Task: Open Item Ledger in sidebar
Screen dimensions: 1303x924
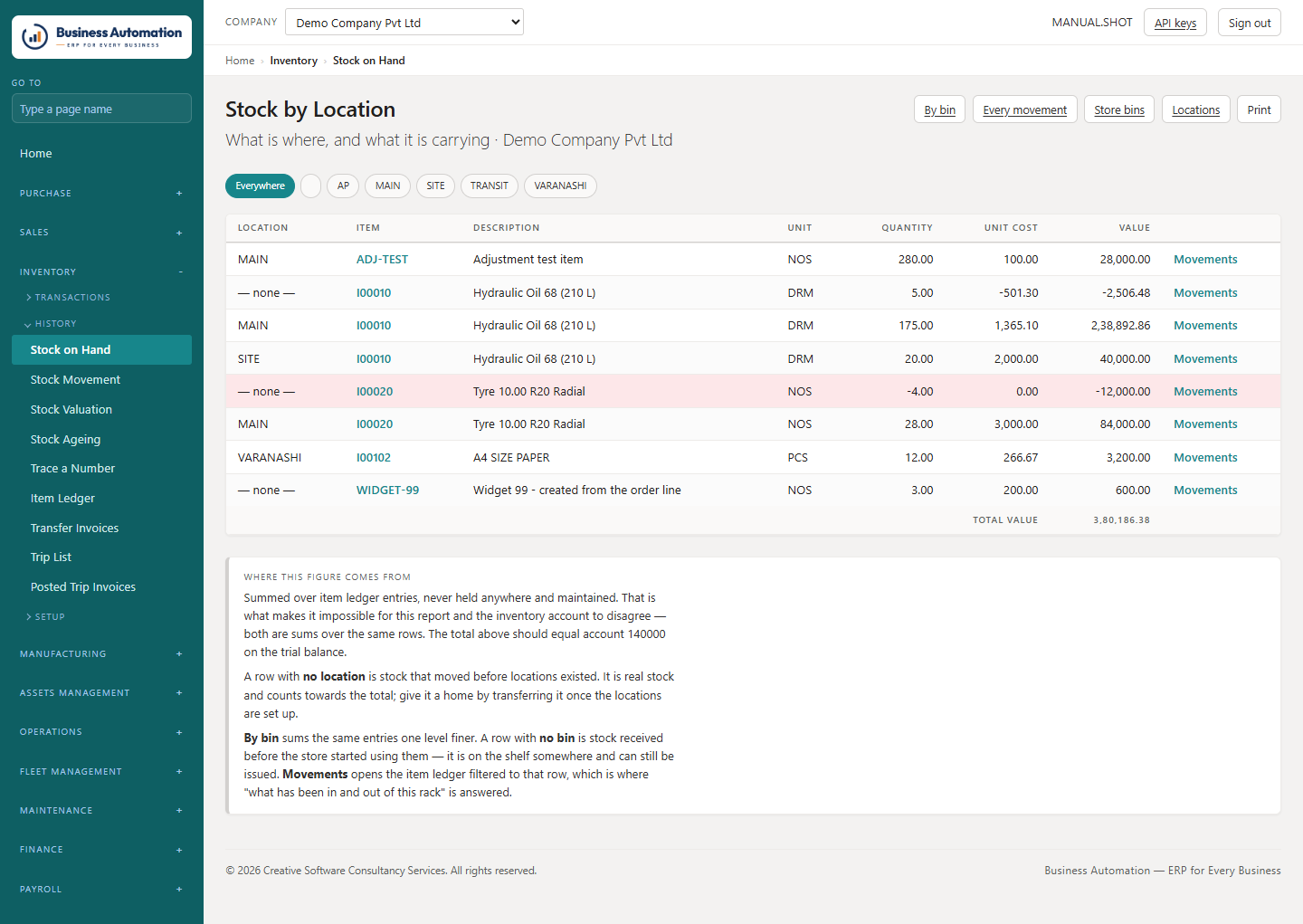Action: [62, 499]
